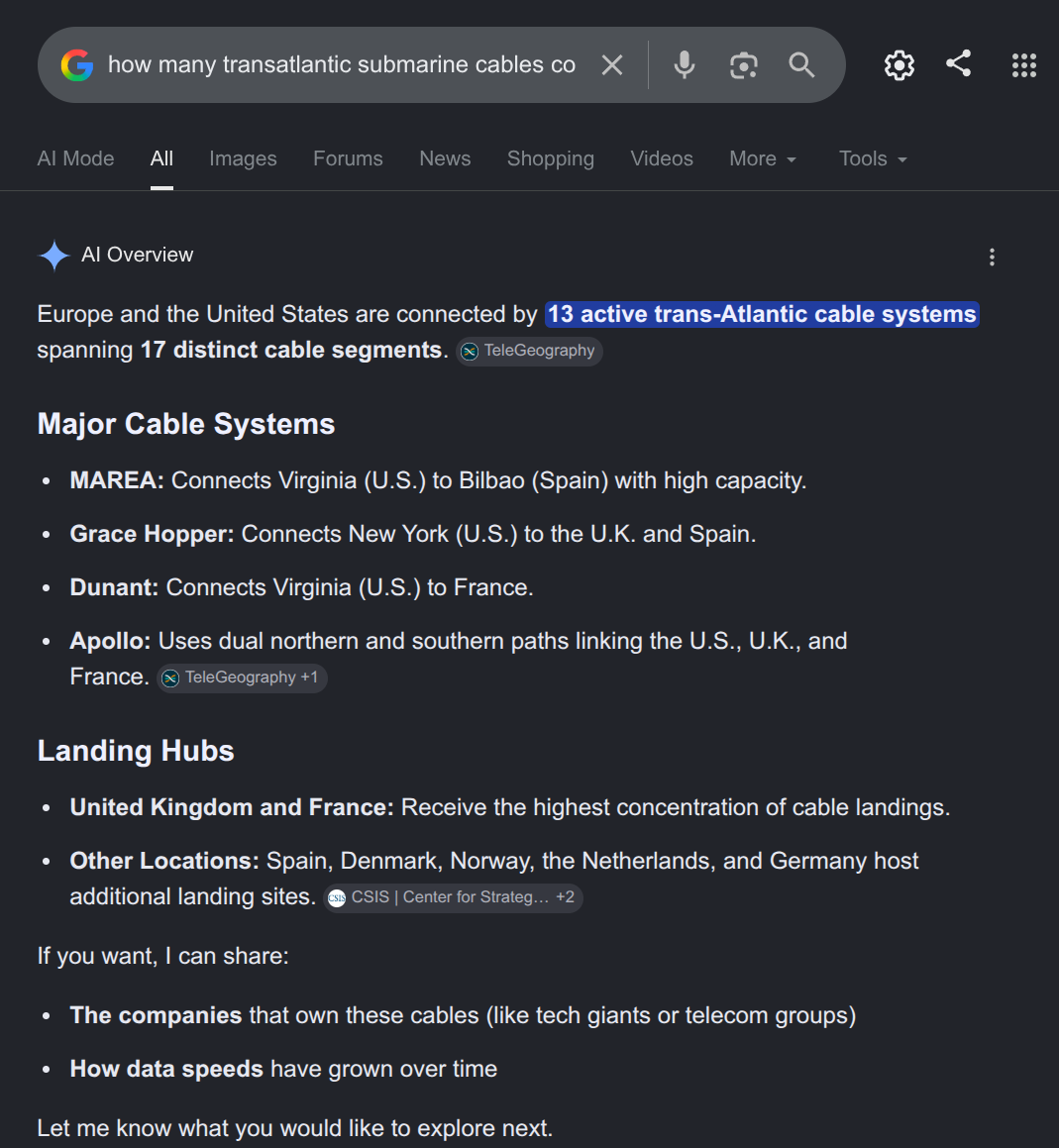
Task: Click the 'Grace Hopper:' bullet item
Action: coord(412,535)
